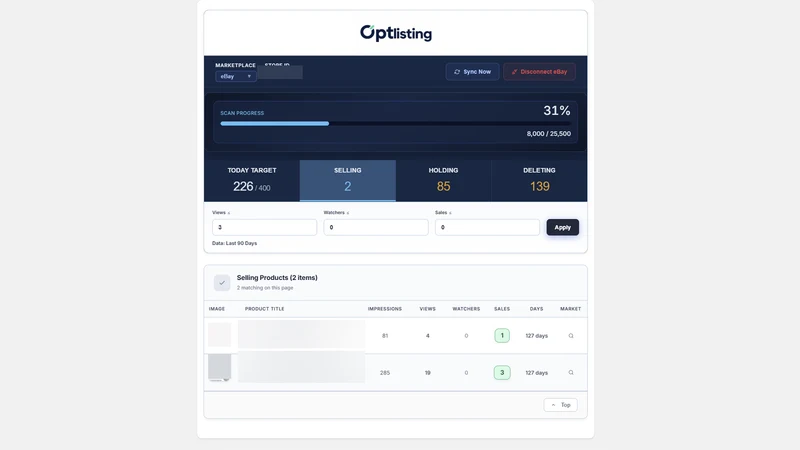Open the product thumbnail with 81 impressions
The width and height of the screenshot is (800, 450).
pos(219,335)
